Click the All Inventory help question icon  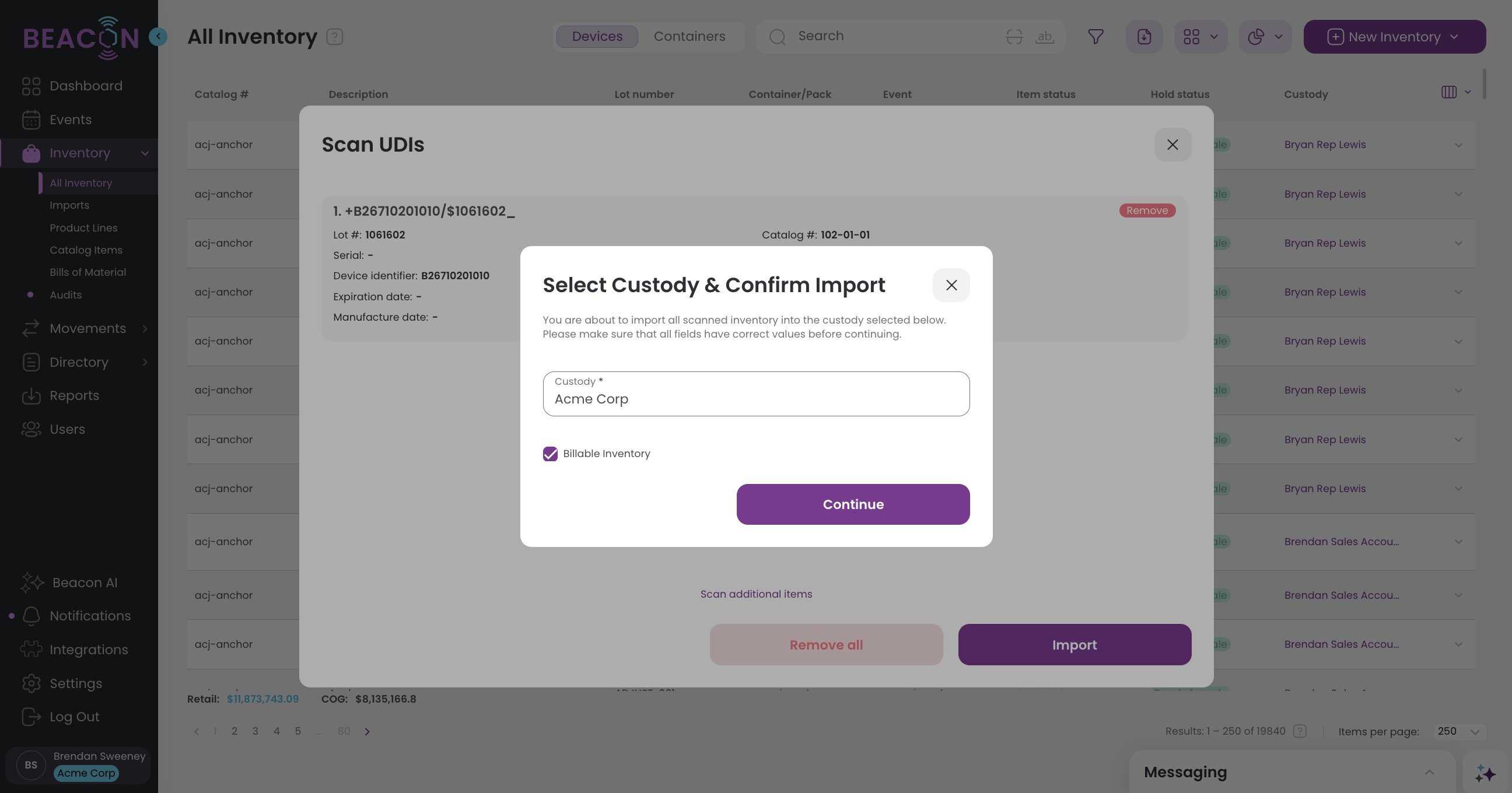pyautogui.click(x=335, y=36)
